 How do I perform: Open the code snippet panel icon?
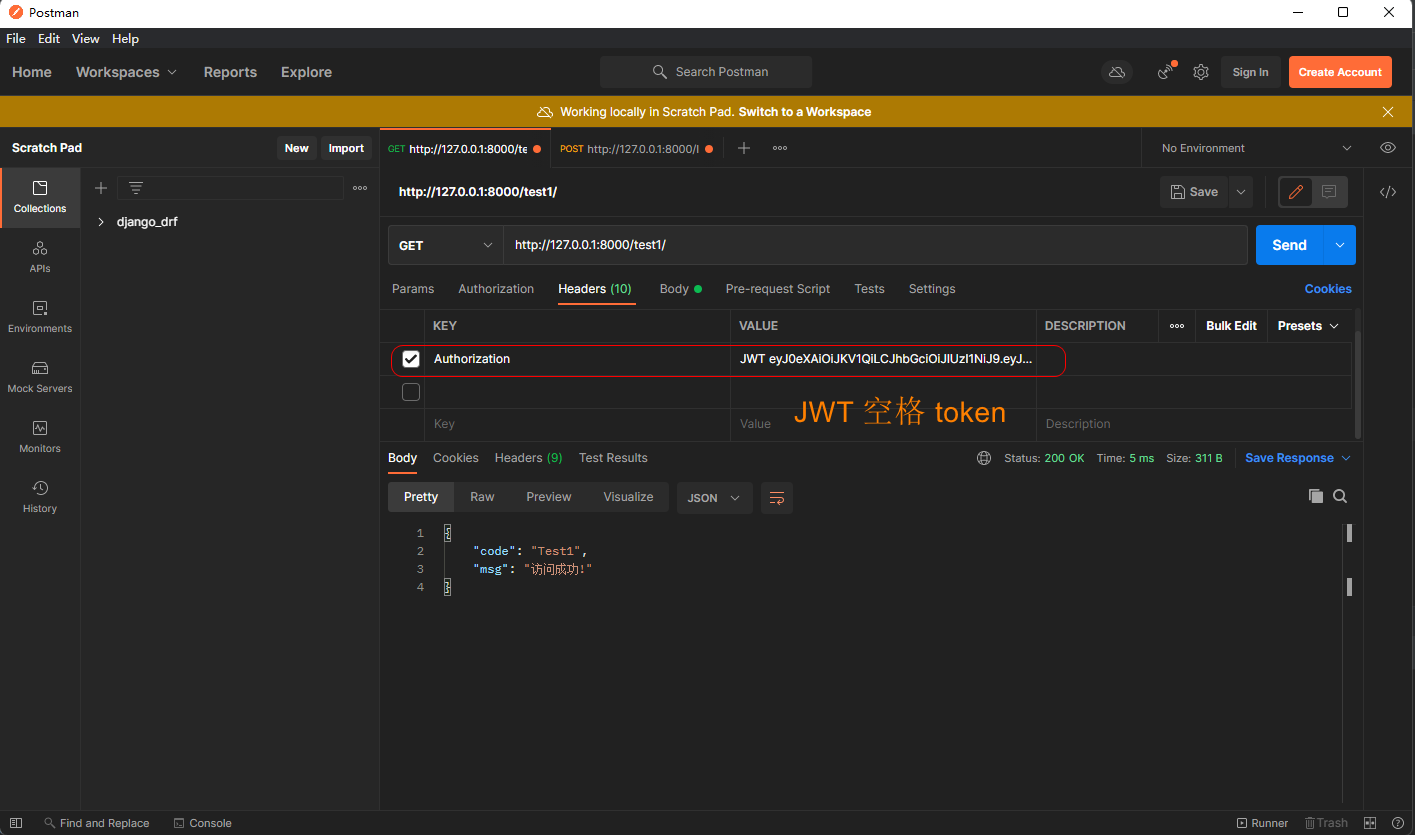tap(1388, 192)
